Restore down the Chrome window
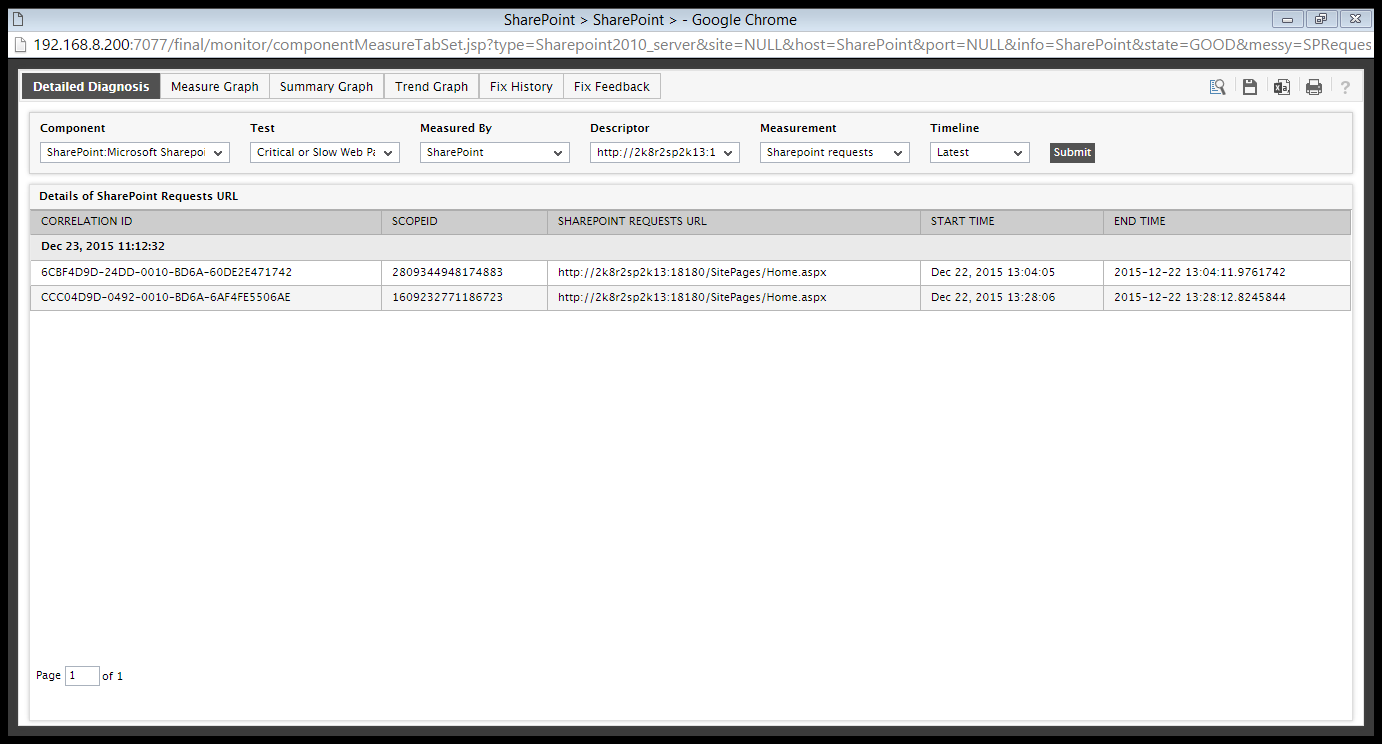This screenshot has width=1382, height=744. pyautogui.click(x=1321, y=19)
